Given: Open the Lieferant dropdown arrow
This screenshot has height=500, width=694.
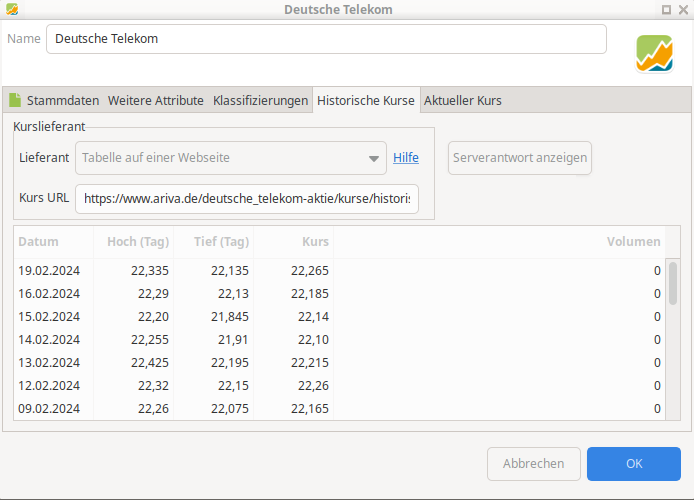Looking at the screenshot, I should 374,158.
